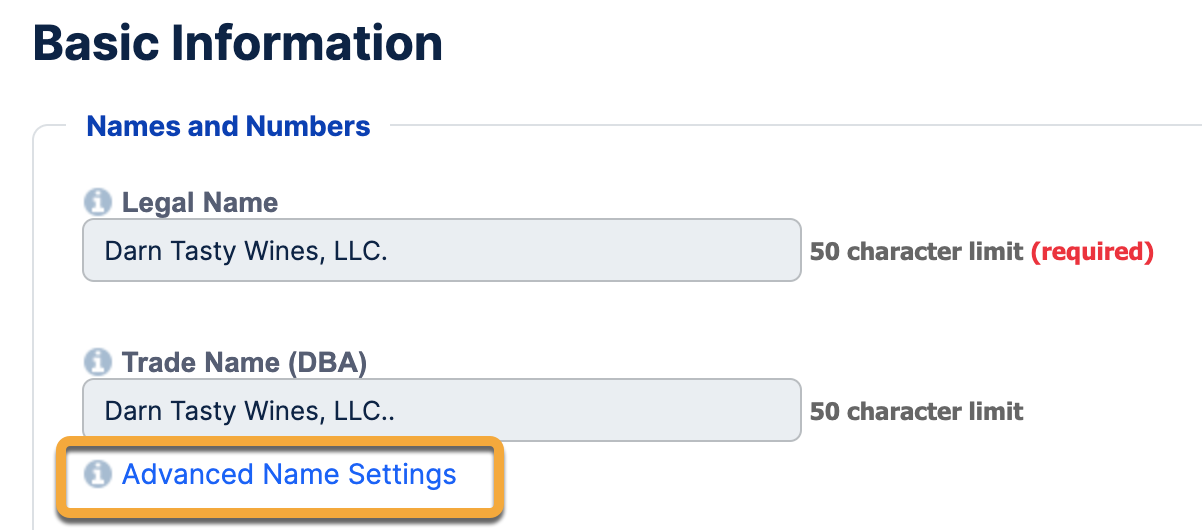
Task: Focus the Trade Name (DBA) text field
Action: click(x=440, y=410)
